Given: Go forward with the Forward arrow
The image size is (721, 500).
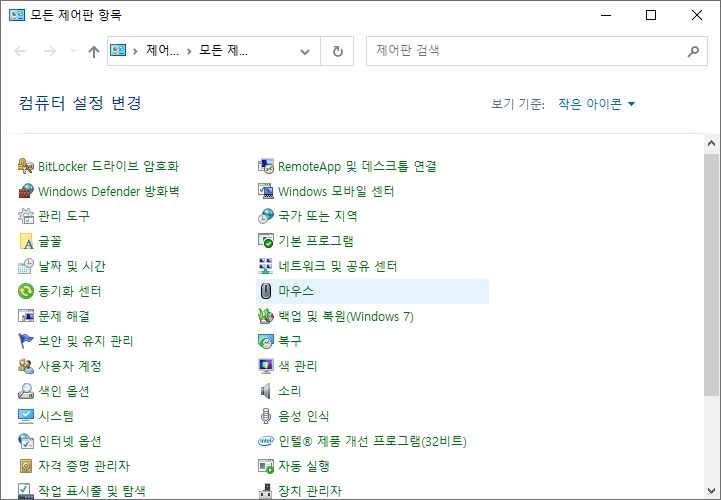Looking at the screenshot, I should coord(50,51).
